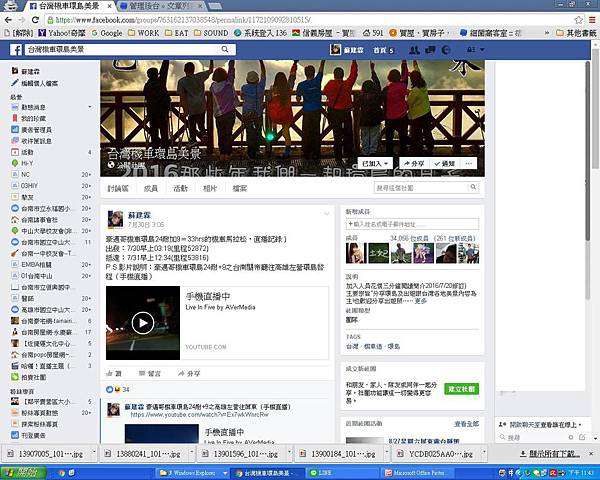The image size is (600, 480).
Task: Click the 更多 link in group description
Action: [x=421, y=301]
